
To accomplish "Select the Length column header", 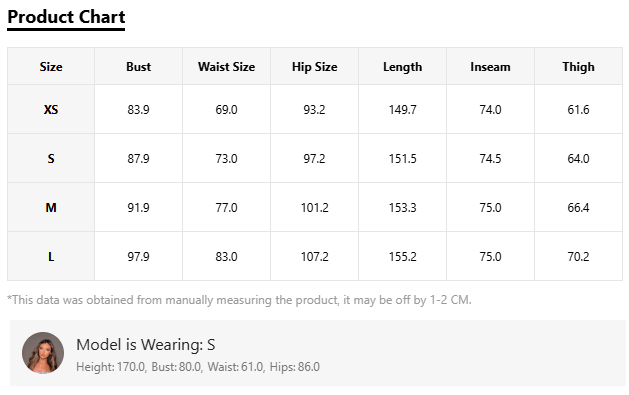I will tap(402, 67).
